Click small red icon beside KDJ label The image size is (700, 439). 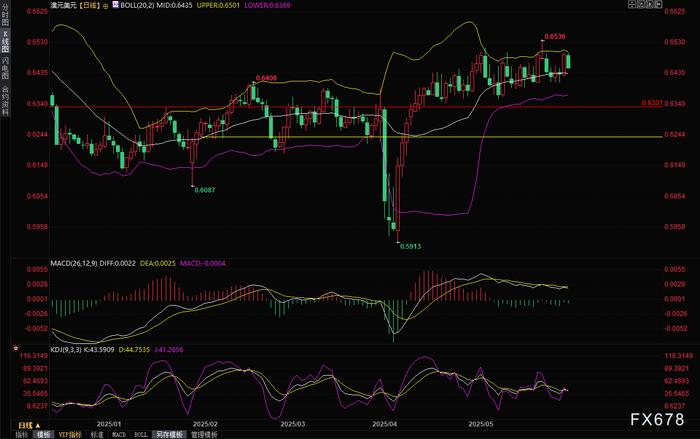[x=16, y=348]
